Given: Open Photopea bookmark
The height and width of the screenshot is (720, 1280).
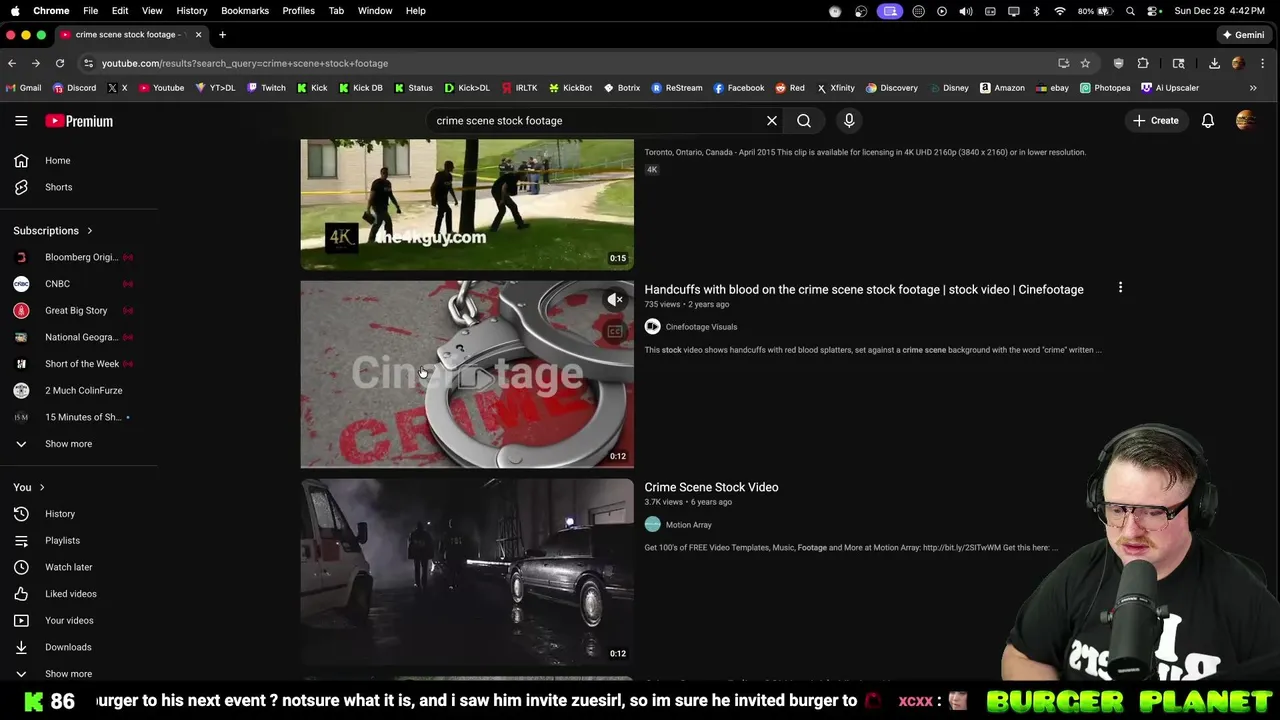Looking at the screenshot, I should (1105, 88).
